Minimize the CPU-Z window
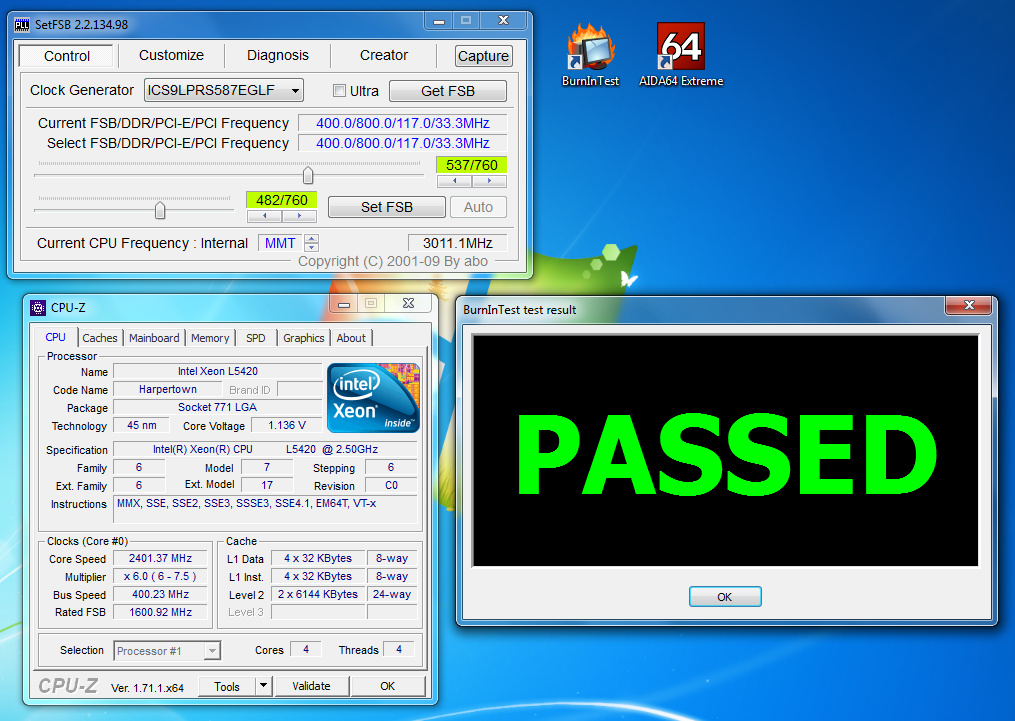The width and height of the screenshot is (1015, 721). click(344, 304)
